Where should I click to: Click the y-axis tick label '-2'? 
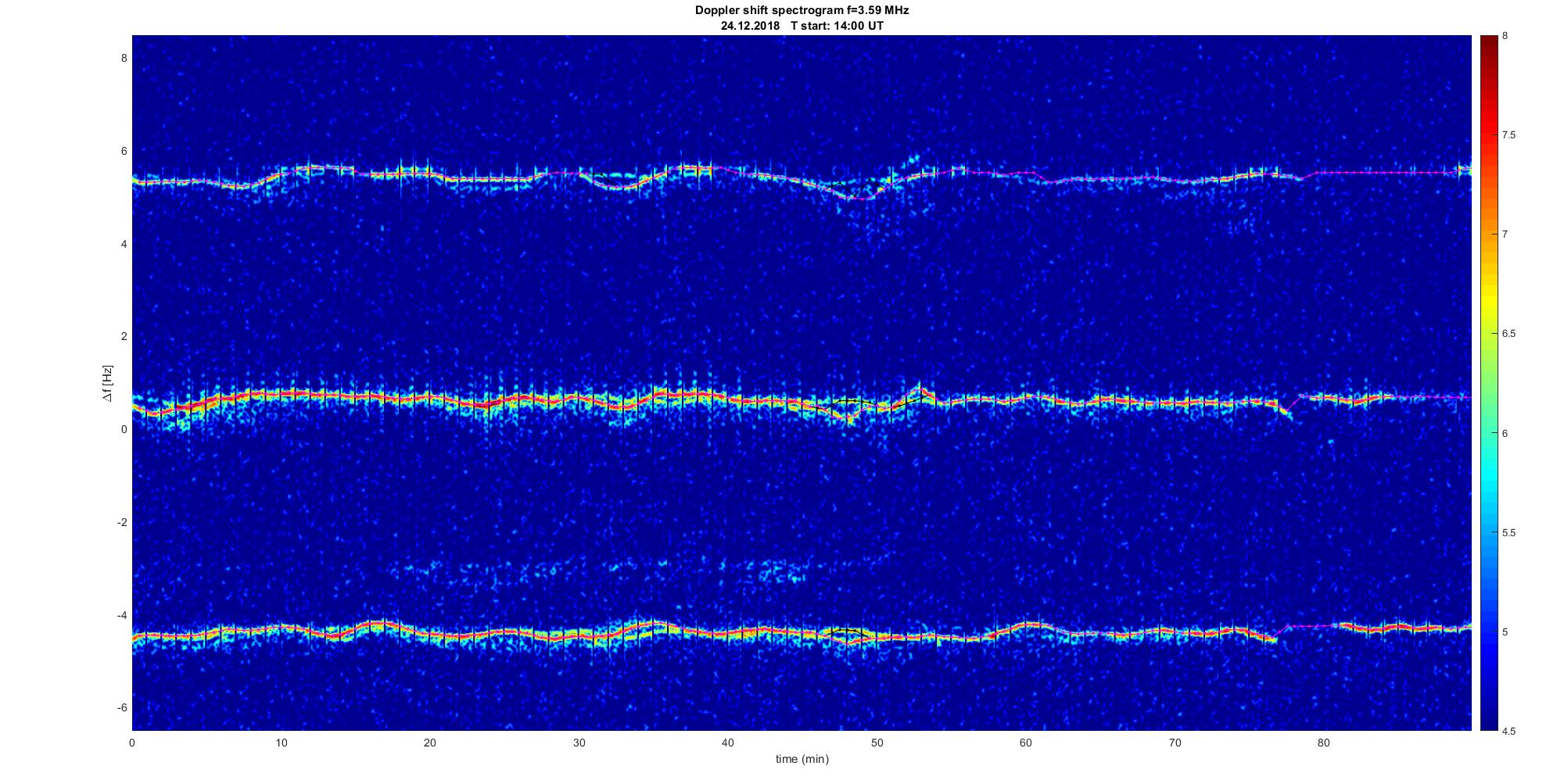click(x=122, y=522)
